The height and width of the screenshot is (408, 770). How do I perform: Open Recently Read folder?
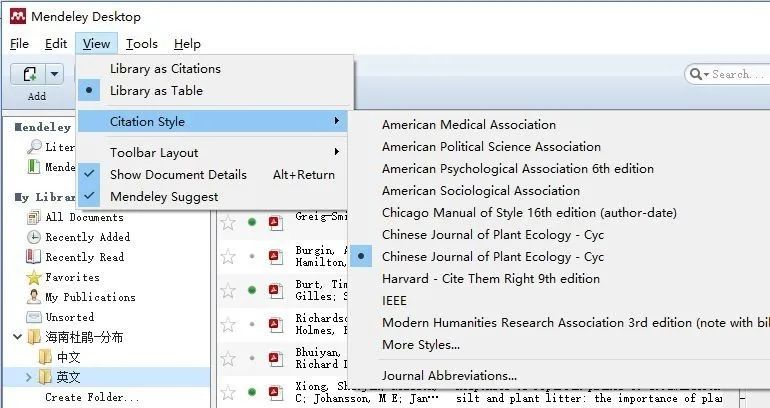point(75,257)
